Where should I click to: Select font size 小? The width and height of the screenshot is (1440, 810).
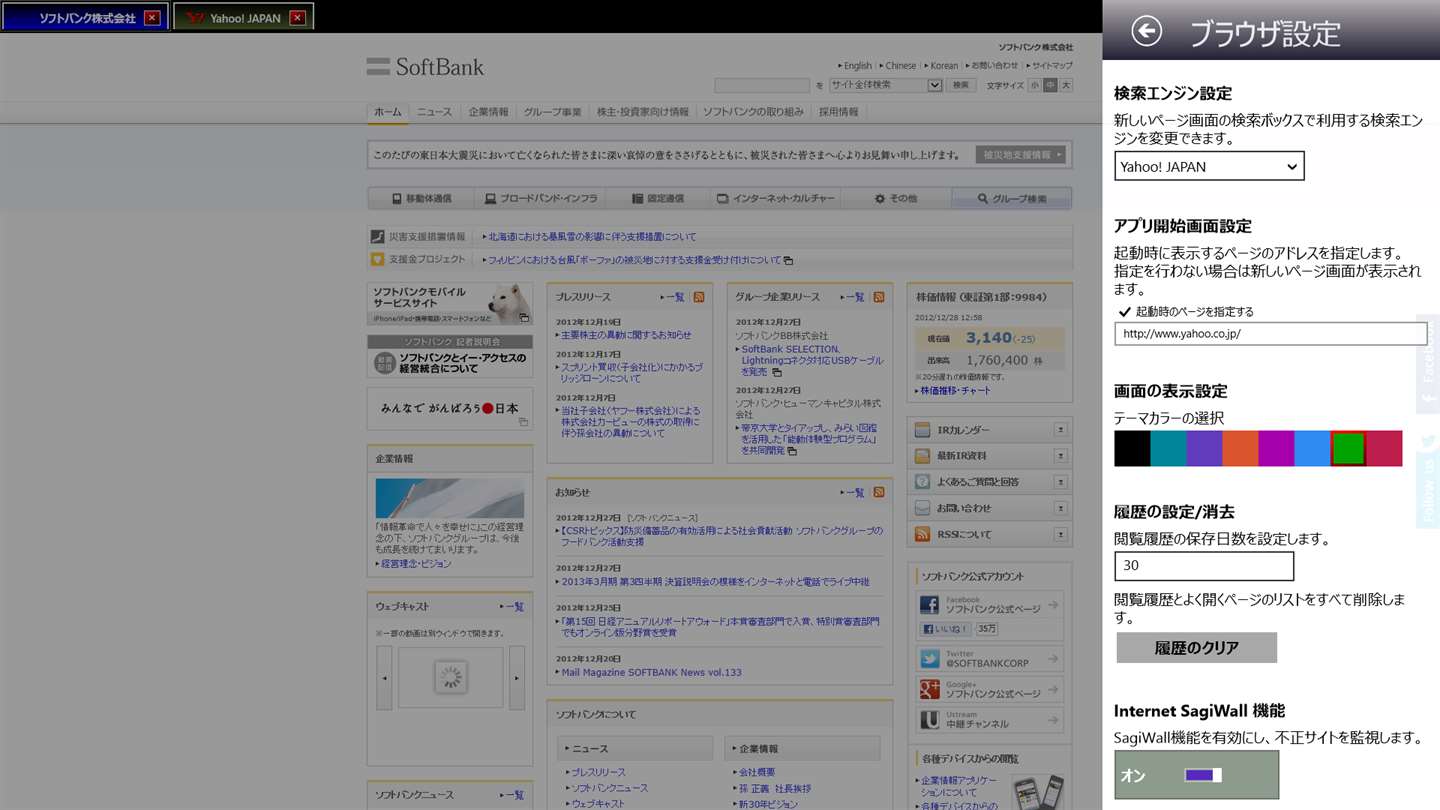(1035, 85)
